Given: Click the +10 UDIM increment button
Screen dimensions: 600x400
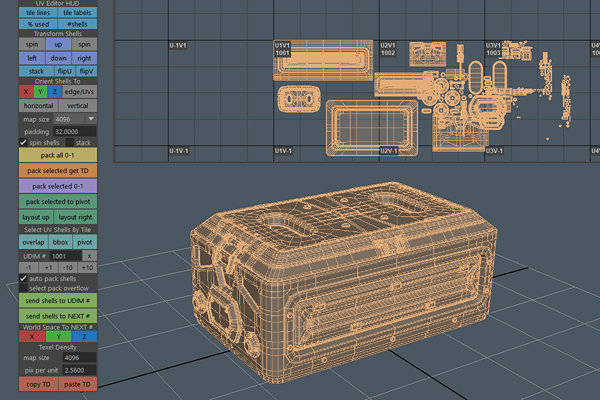Looking at the screenshot, I should tap(87, 268).
